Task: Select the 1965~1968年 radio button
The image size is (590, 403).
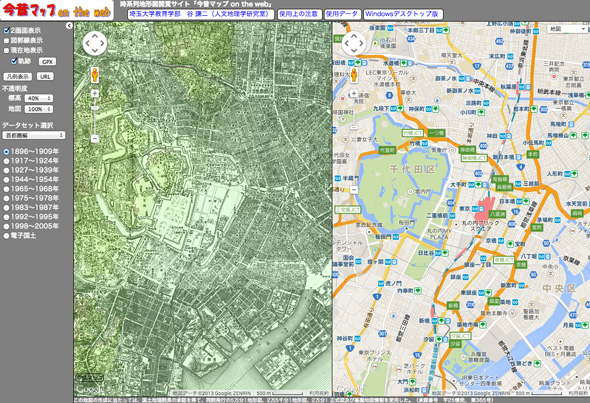Action: [6, 189]
